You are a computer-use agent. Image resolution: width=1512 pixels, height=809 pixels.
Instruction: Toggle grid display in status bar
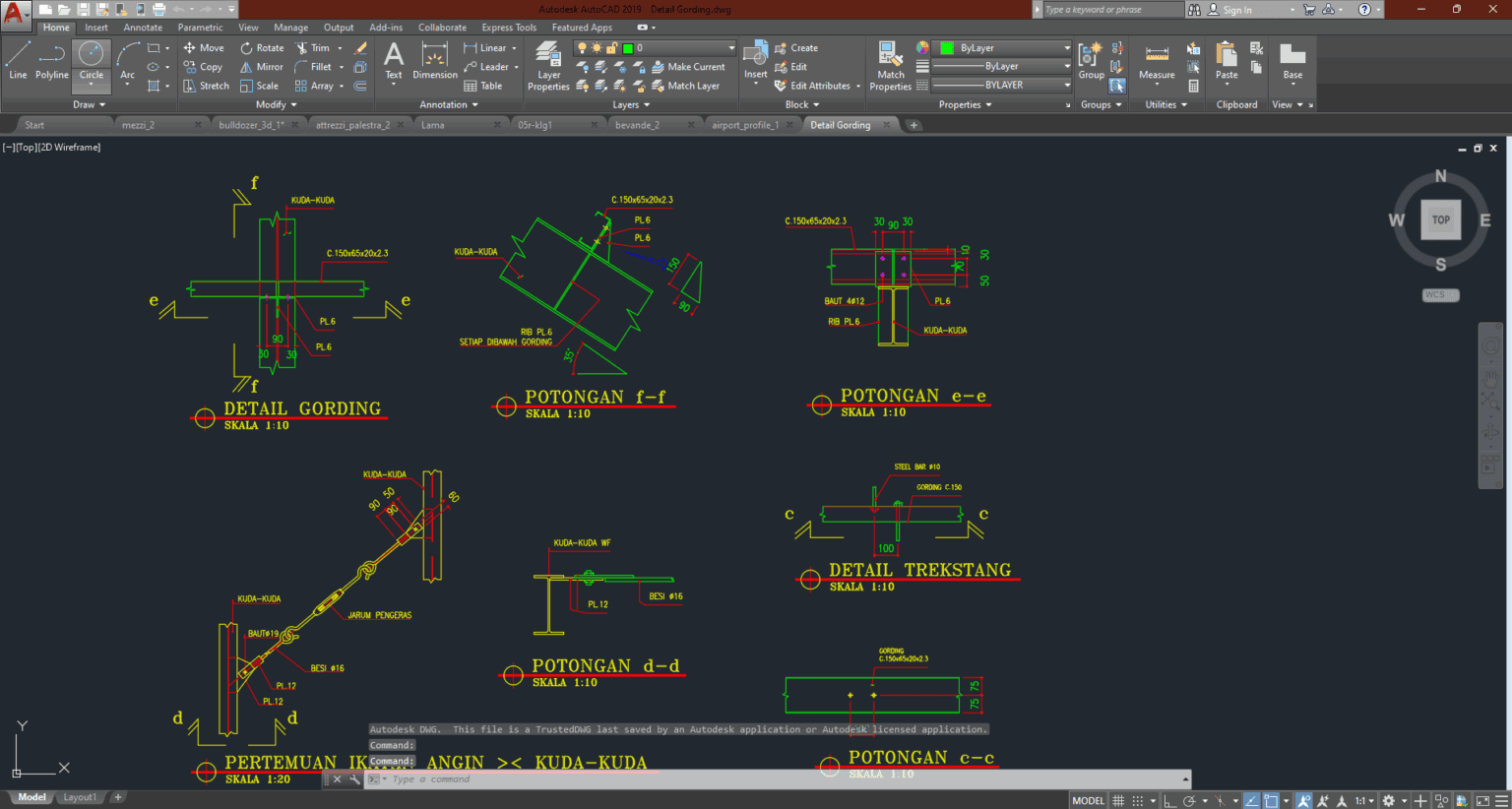tap(1118, 799)
